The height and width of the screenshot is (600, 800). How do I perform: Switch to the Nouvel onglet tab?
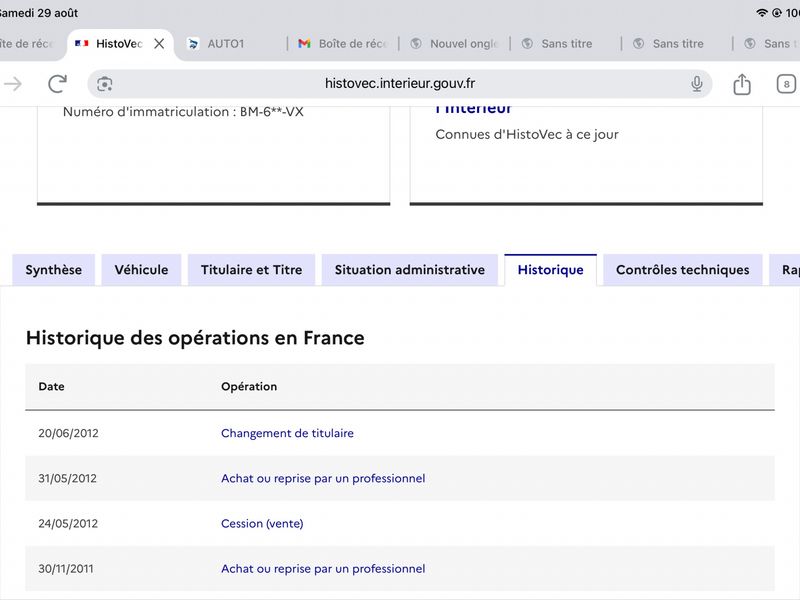coord(454,44)
